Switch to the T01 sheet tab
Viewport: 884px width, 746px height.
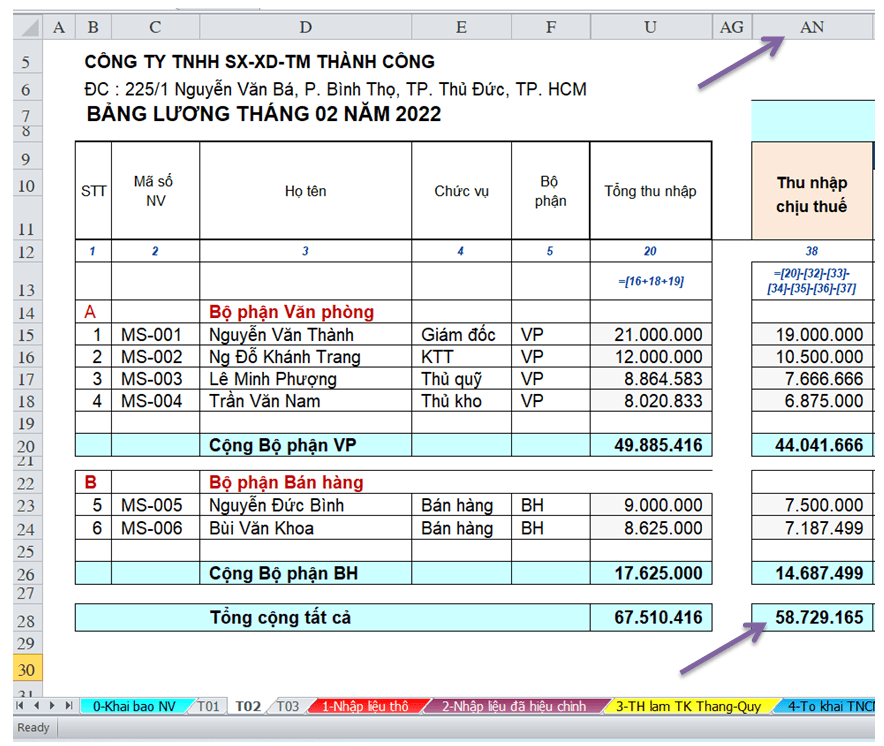click(x=208, y=706)
